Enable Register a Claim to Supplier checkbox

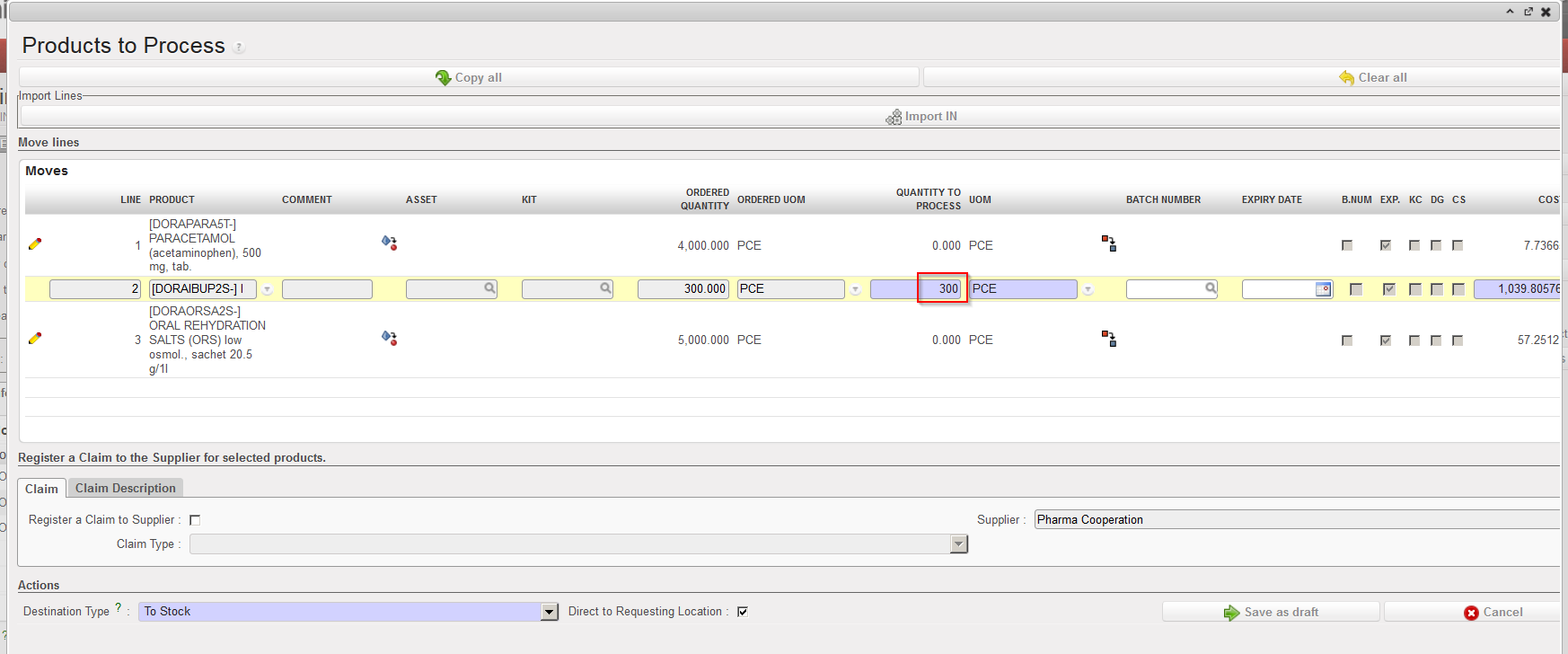(x=195, y=520)
